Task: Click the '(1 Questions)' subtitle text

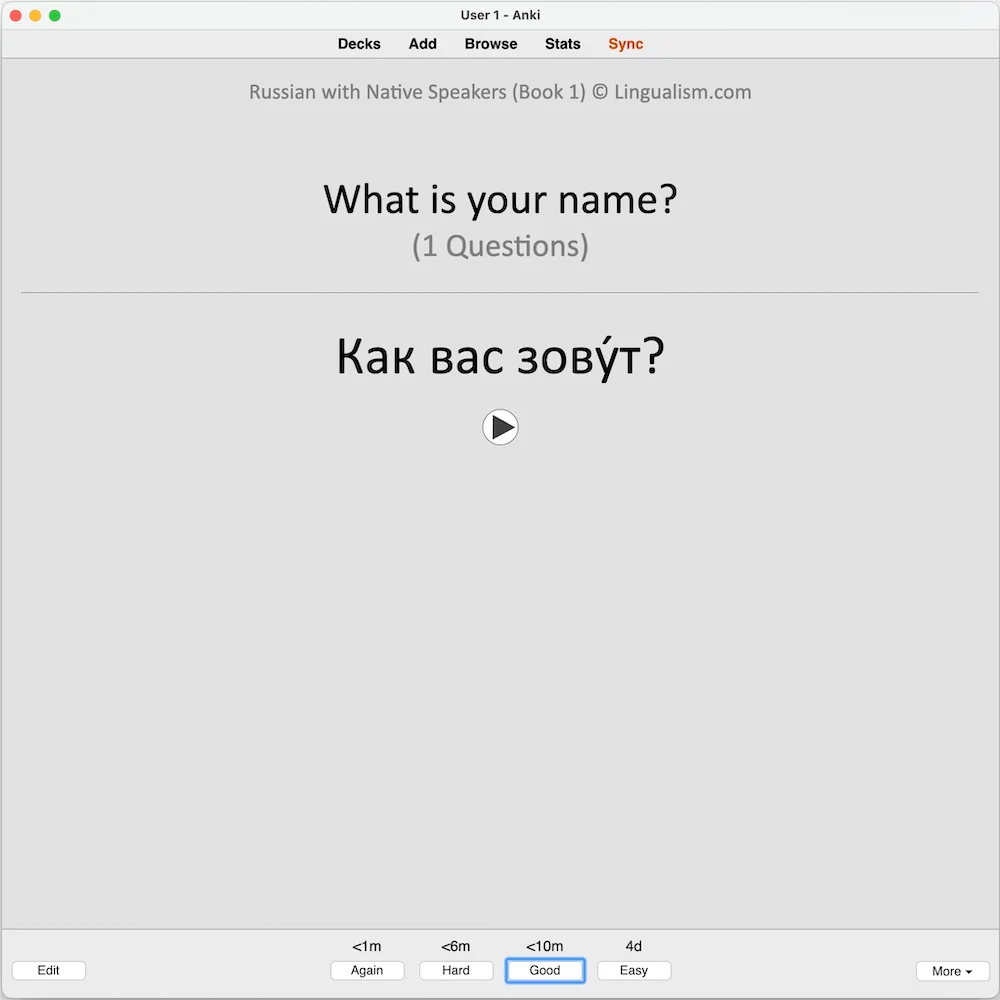Action: coord(500,246)
